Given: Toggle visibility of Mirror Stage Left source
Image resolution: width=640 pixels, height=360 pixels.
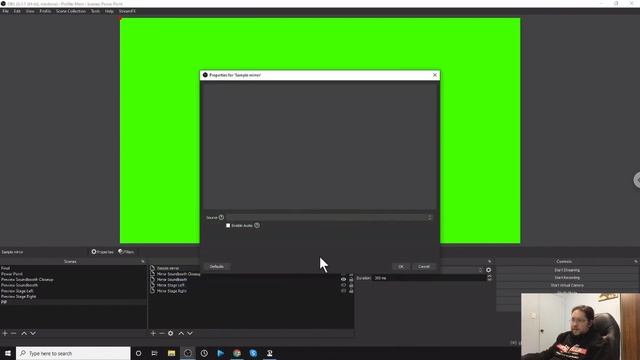Looking at the screenshot, I should [343, 285].
